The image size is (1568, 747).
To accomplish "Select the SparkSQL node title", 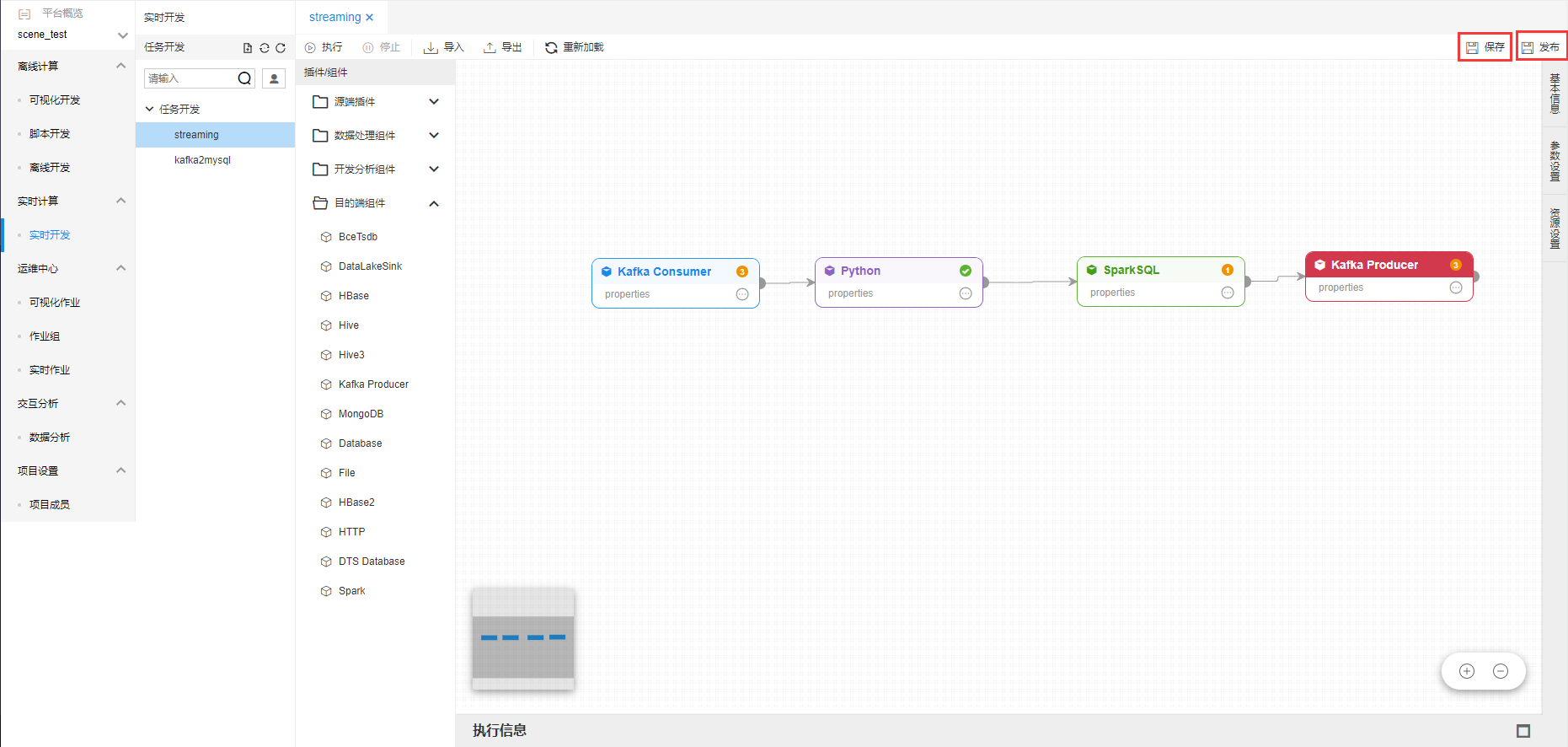I will (x=1132, y=270).
